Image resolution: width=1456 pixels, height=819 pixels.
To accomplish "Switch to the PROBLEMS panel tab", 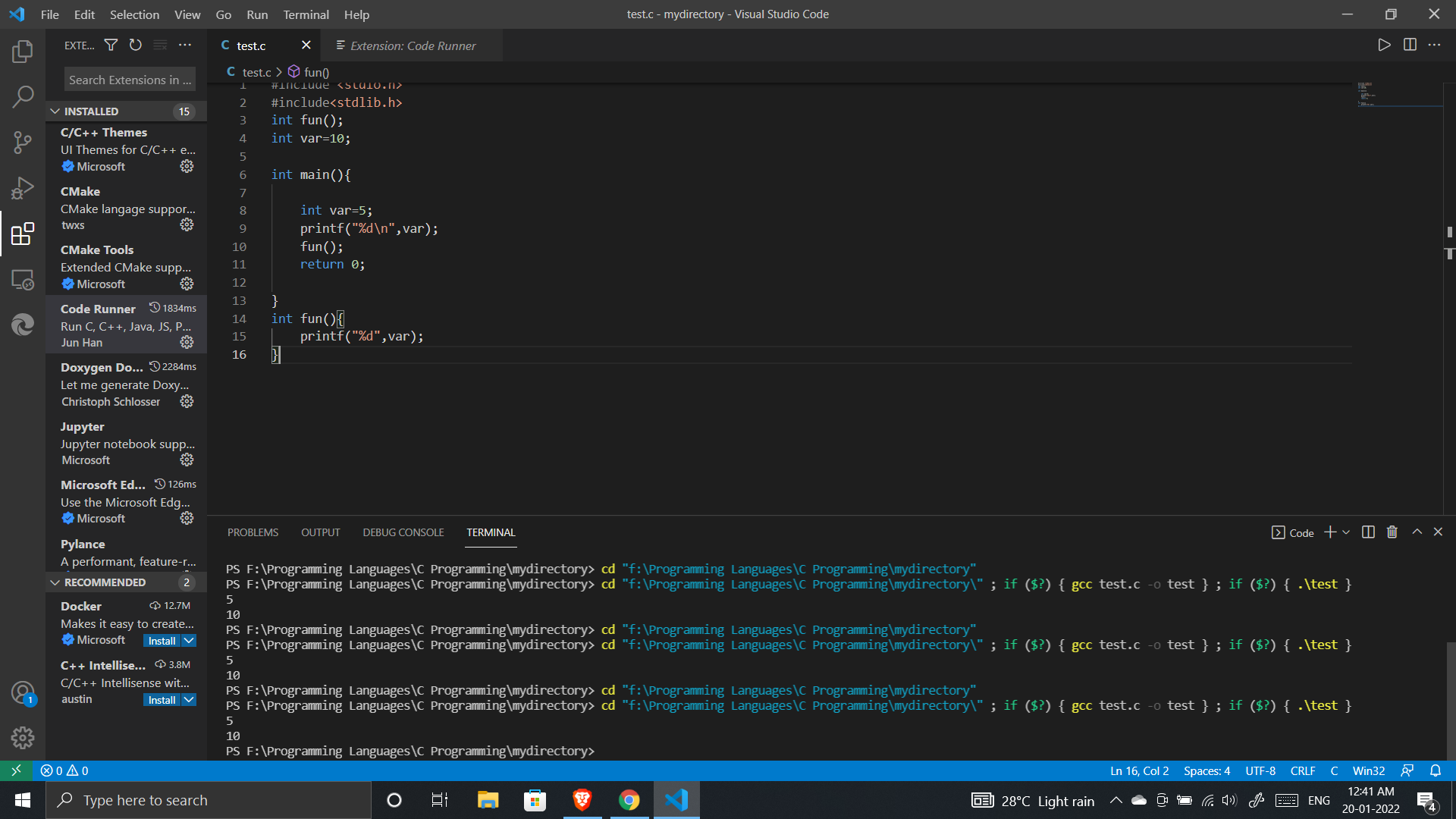I will [253, 532].
